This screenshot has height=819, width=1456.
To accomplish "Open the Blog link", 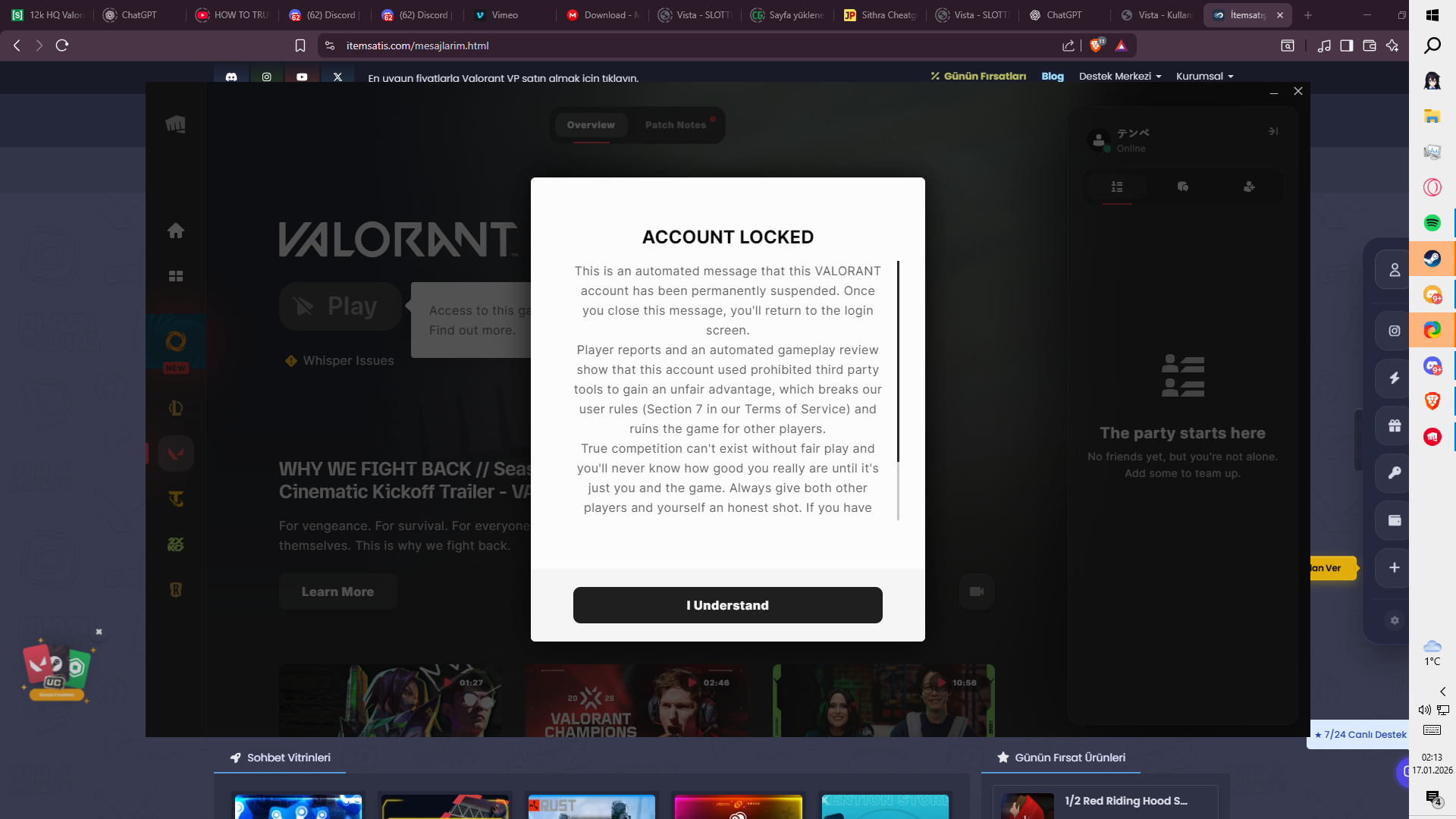I will (1053, 77).
